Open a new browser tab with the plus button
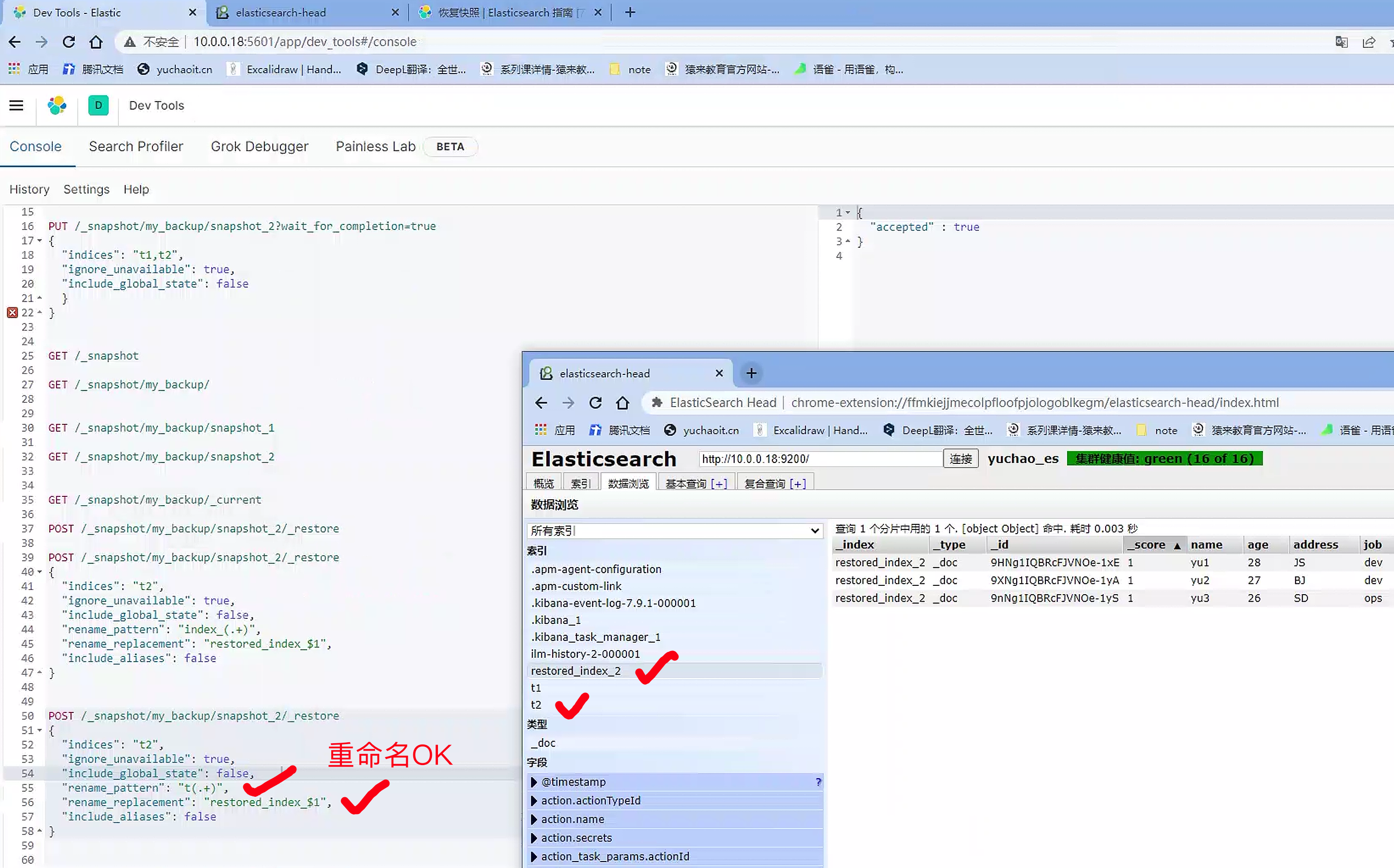This screenshot has width=1394, height=868. coord(630,12)
